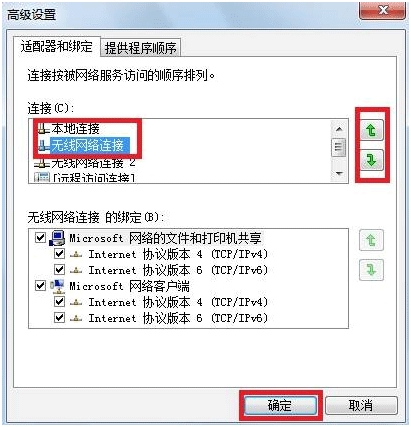The width and height of the screenshot is (411, 427).
Task: Click the connections list scroll-down arrow
Action: coord(339,173)
